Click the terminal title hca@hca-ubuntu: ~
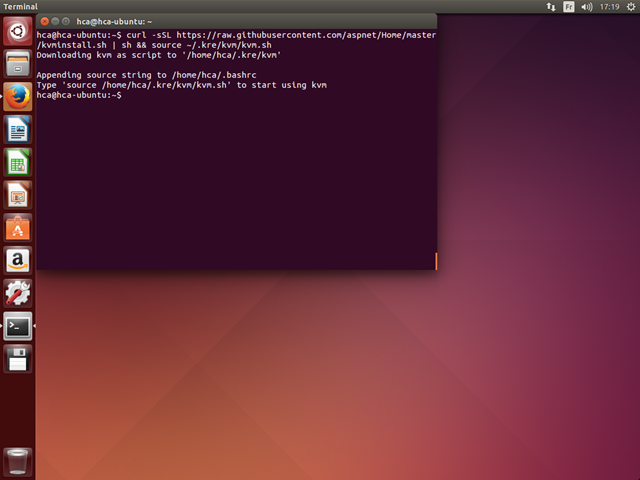The height and width of the screenshot is (480, 640). 114,22
